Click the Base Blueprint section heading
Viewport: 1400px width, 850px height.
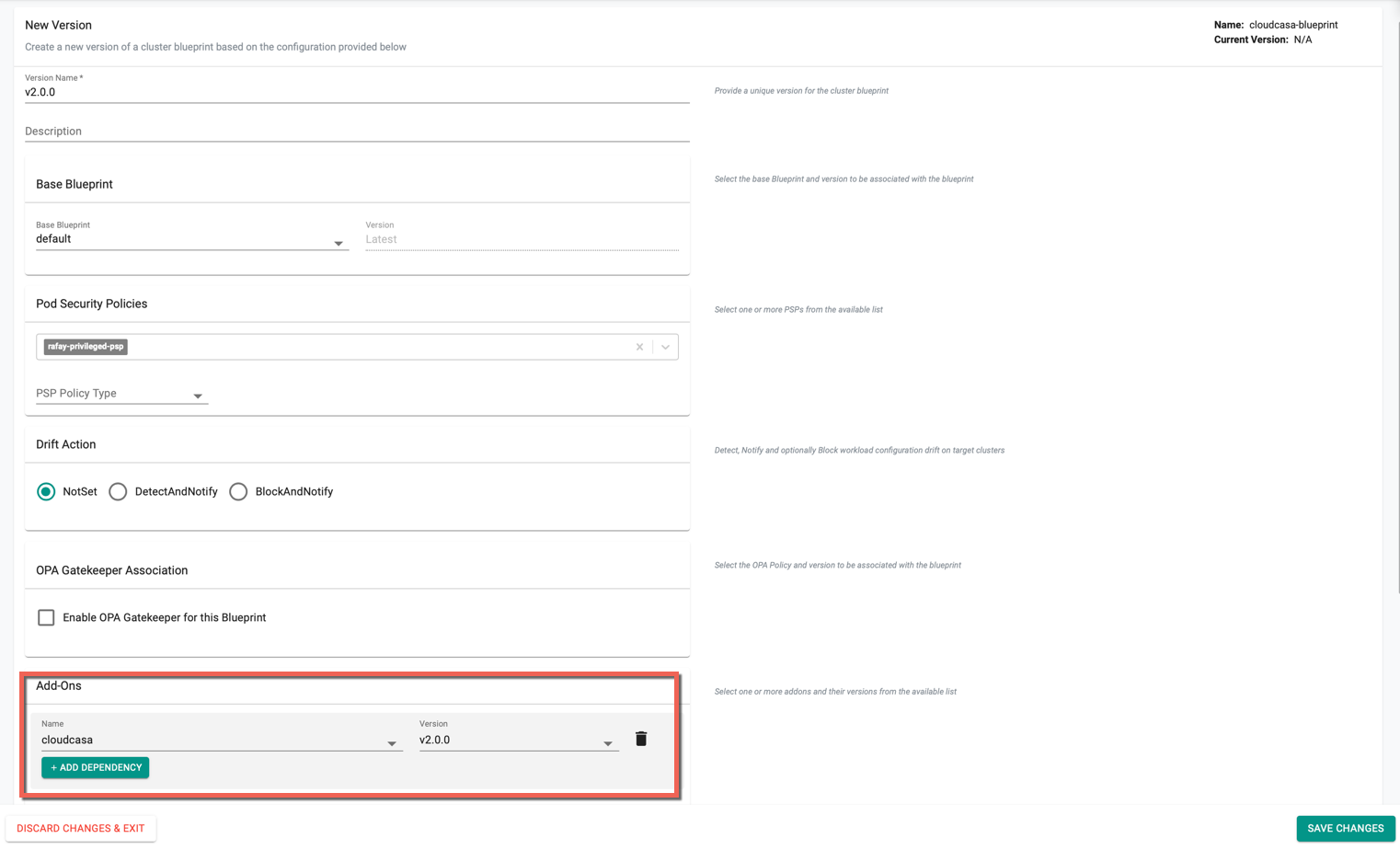coord(75,184)
